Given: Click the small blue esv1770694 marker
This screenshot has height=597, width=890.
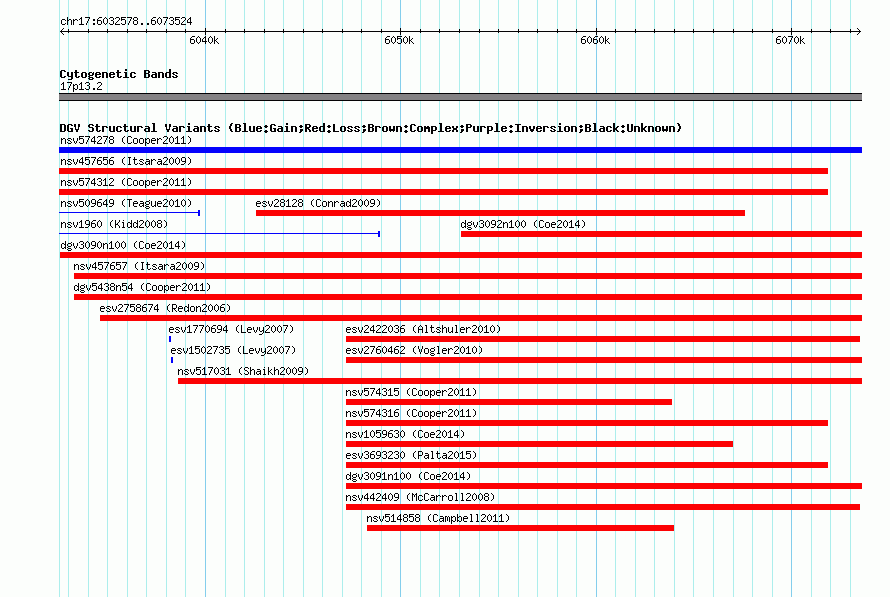Looking at the screenshot, I should coord(170,339).
